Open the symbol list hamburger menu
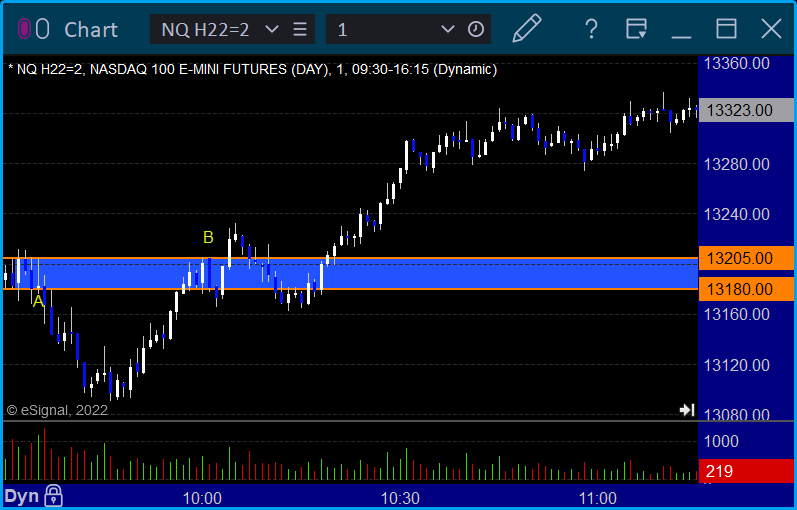 tap(300, 29)
